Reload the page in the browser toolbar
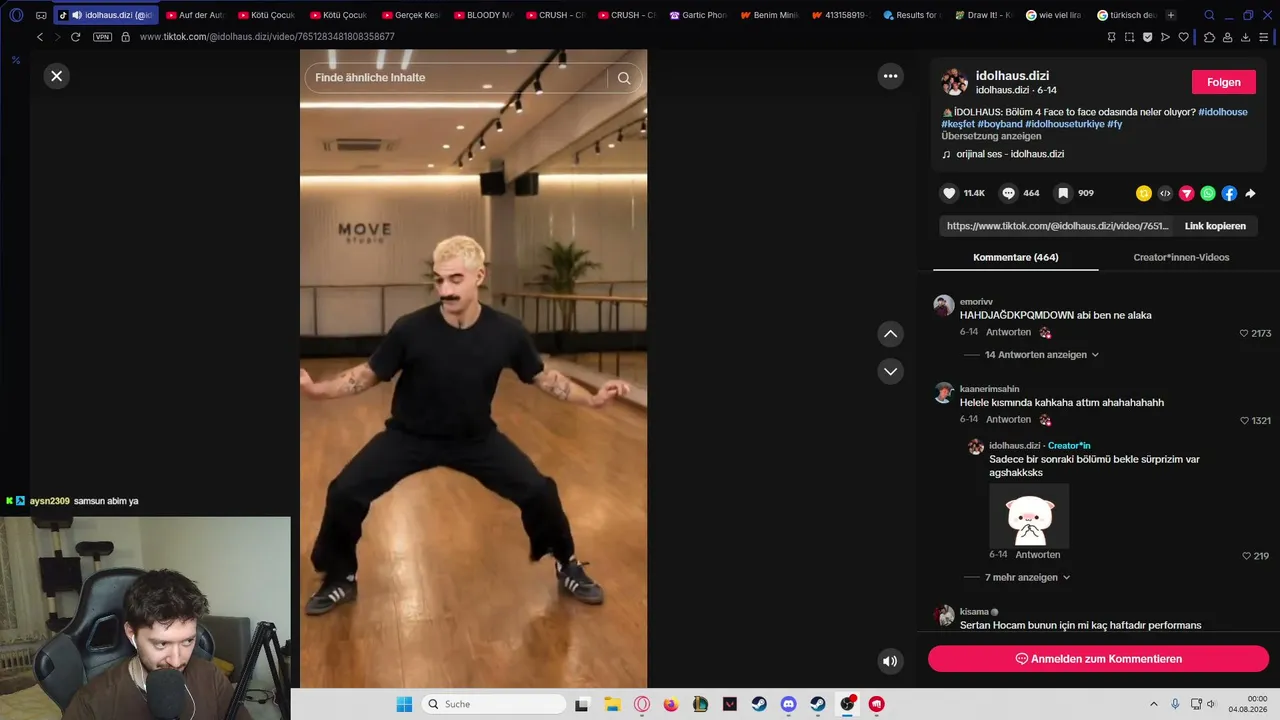The height and width of the screenshot is (720, 1280). coord(75,37)
